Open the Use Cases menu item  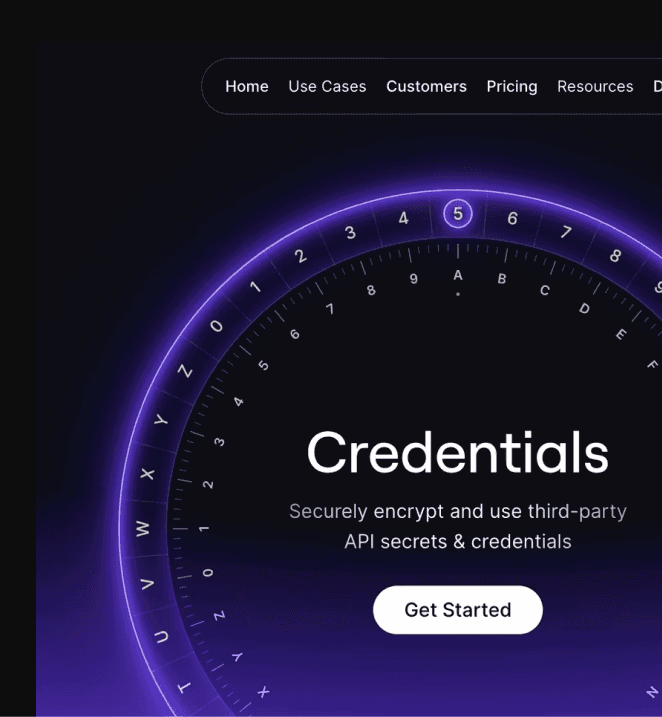(x=327, y=86)
